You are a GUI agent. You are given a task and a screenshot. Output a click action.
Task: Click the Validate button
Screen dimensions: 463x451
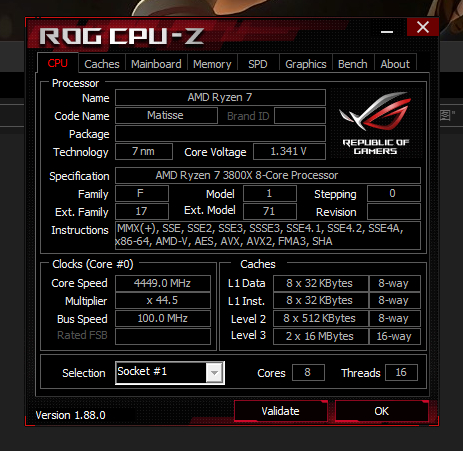pyautogui.click(x=281, y=411)
